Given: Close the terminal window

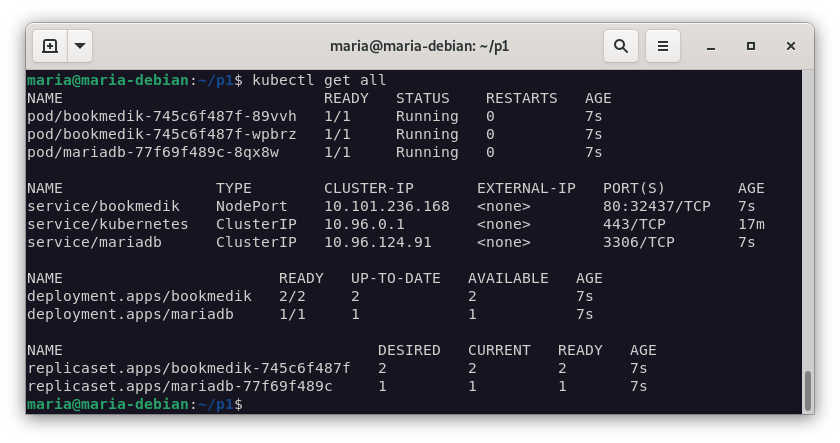Looking at the screenshot, I should tap(792, 46).
